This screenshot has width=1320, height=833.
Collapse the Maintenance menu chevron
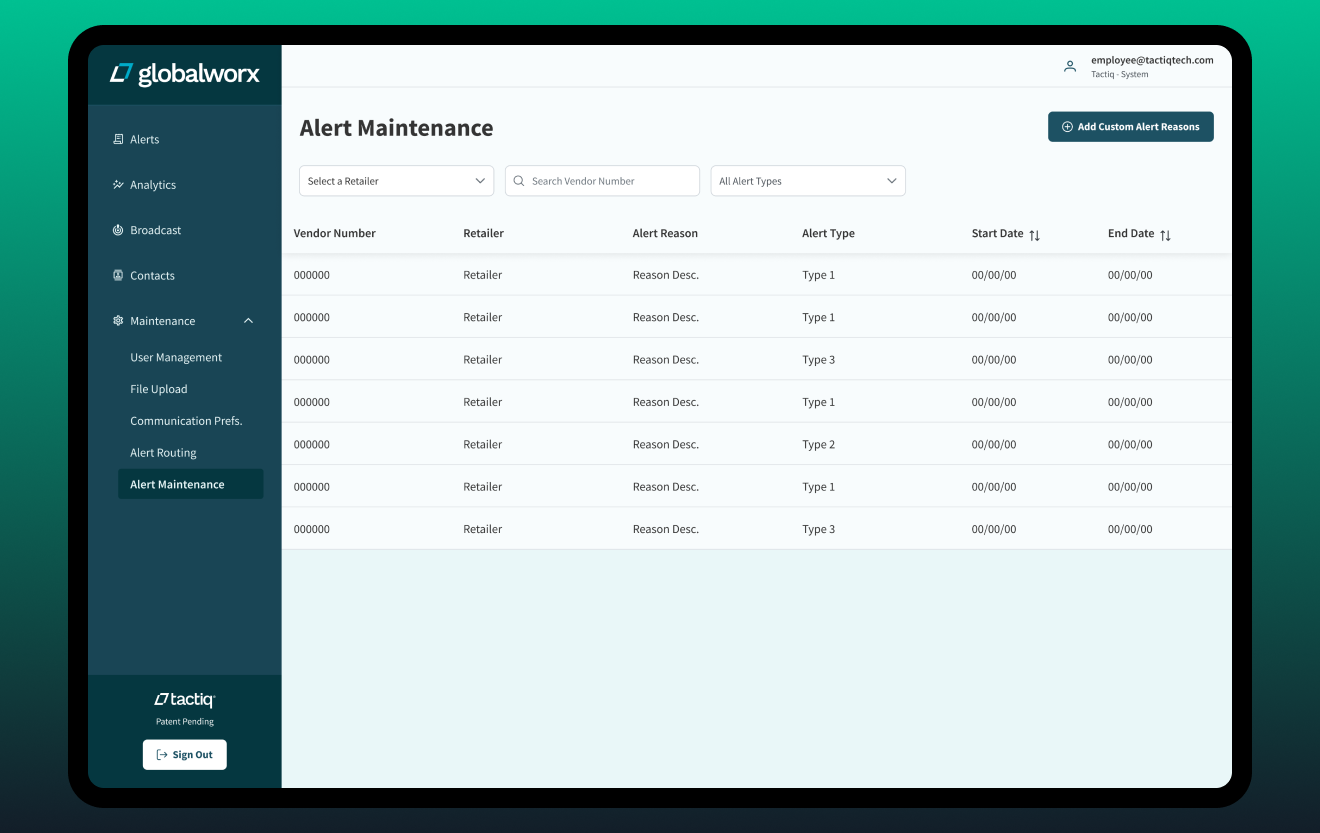coord(249,321)
